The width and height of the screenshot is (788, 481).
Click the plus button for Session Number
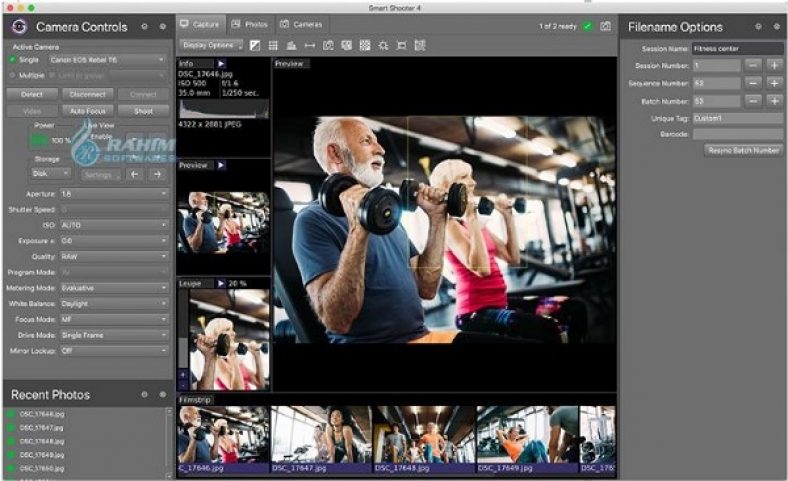773,65
